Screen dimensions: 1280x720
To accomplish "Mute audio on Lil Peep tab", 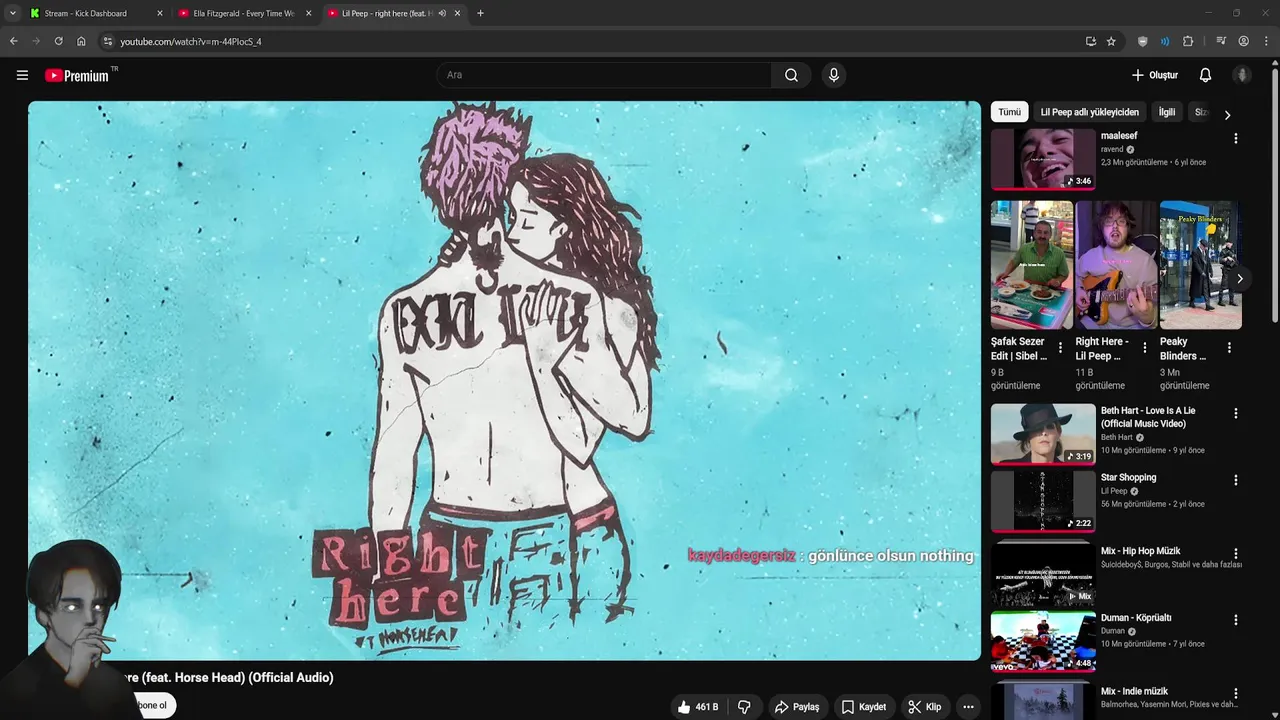I will 442,13.
